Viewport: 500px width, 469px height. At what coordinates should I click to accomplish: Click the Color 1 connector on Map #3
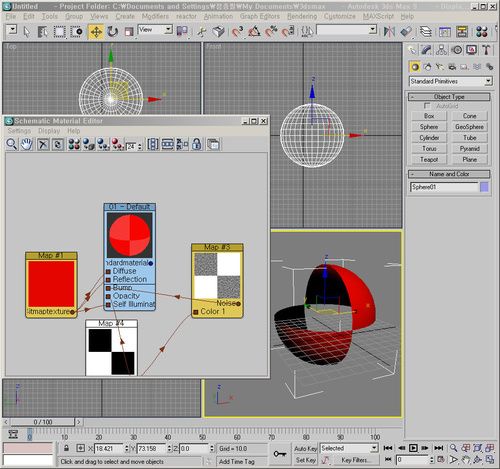(196, 312)
